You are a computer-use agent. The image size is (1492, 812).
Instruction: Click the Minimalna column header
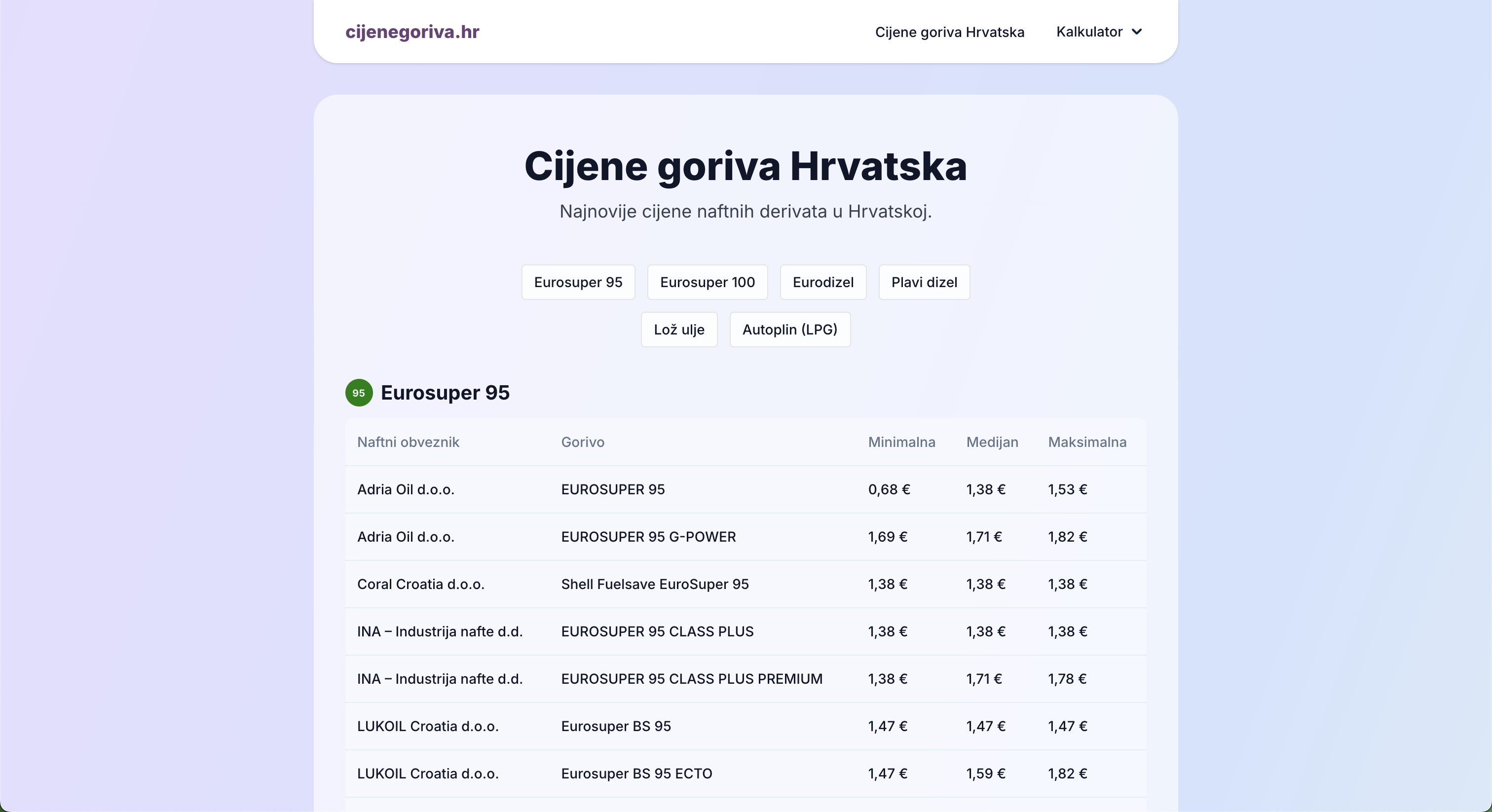point(901,442)
